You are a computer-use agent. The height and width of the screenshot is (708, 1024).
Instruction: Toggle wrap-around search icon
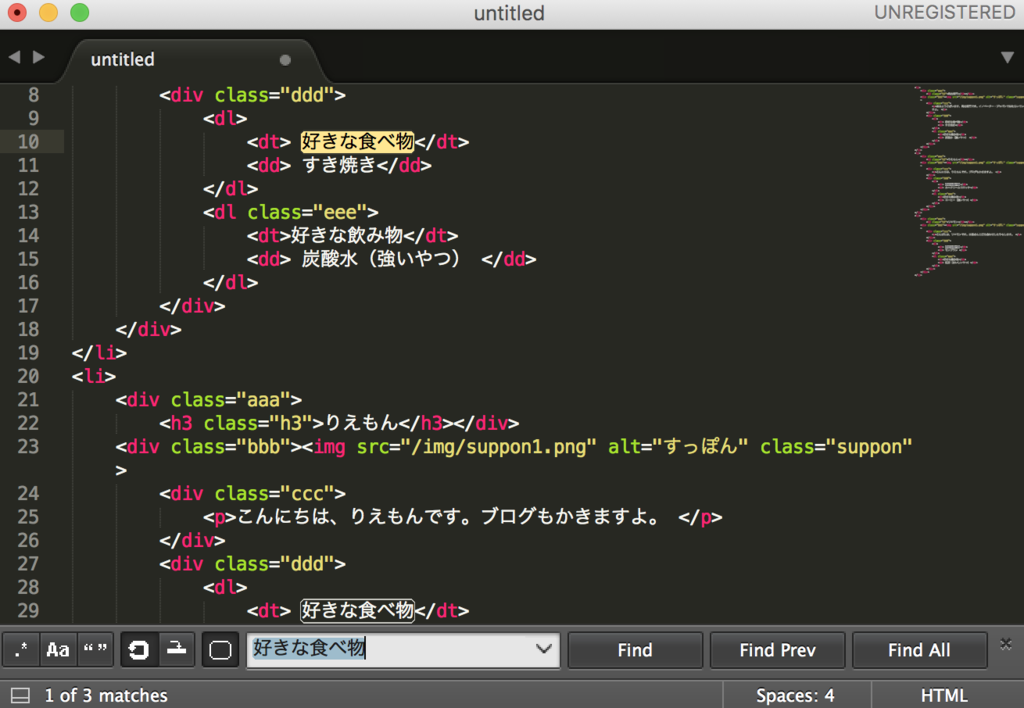pyautogui.click(x=139, y=650)
